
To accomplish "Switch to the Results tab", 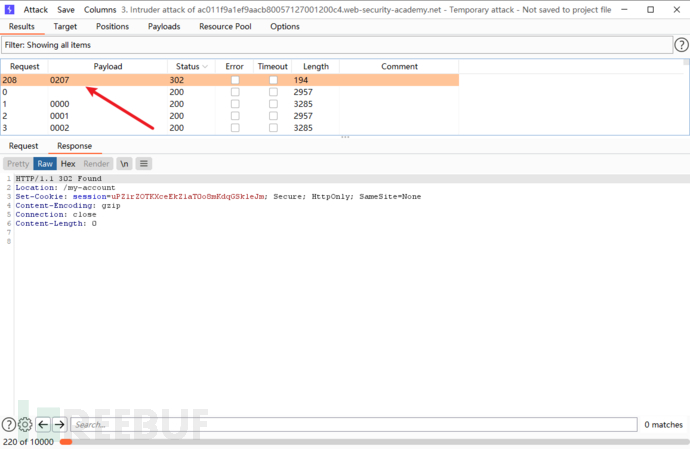I will [22, 26].
